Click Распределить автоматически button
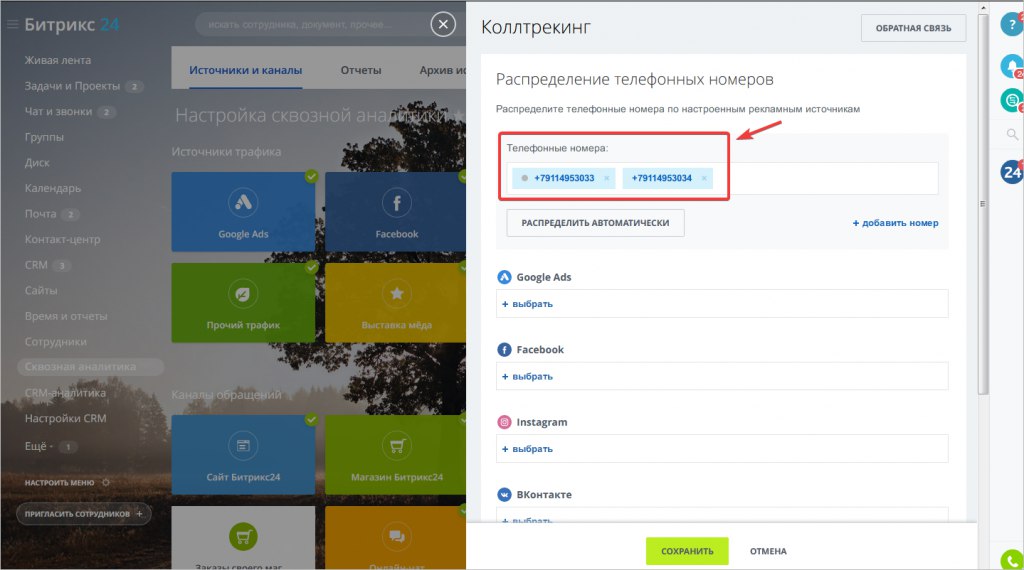The image size is (1024, 570). click(x=595, y=223)
